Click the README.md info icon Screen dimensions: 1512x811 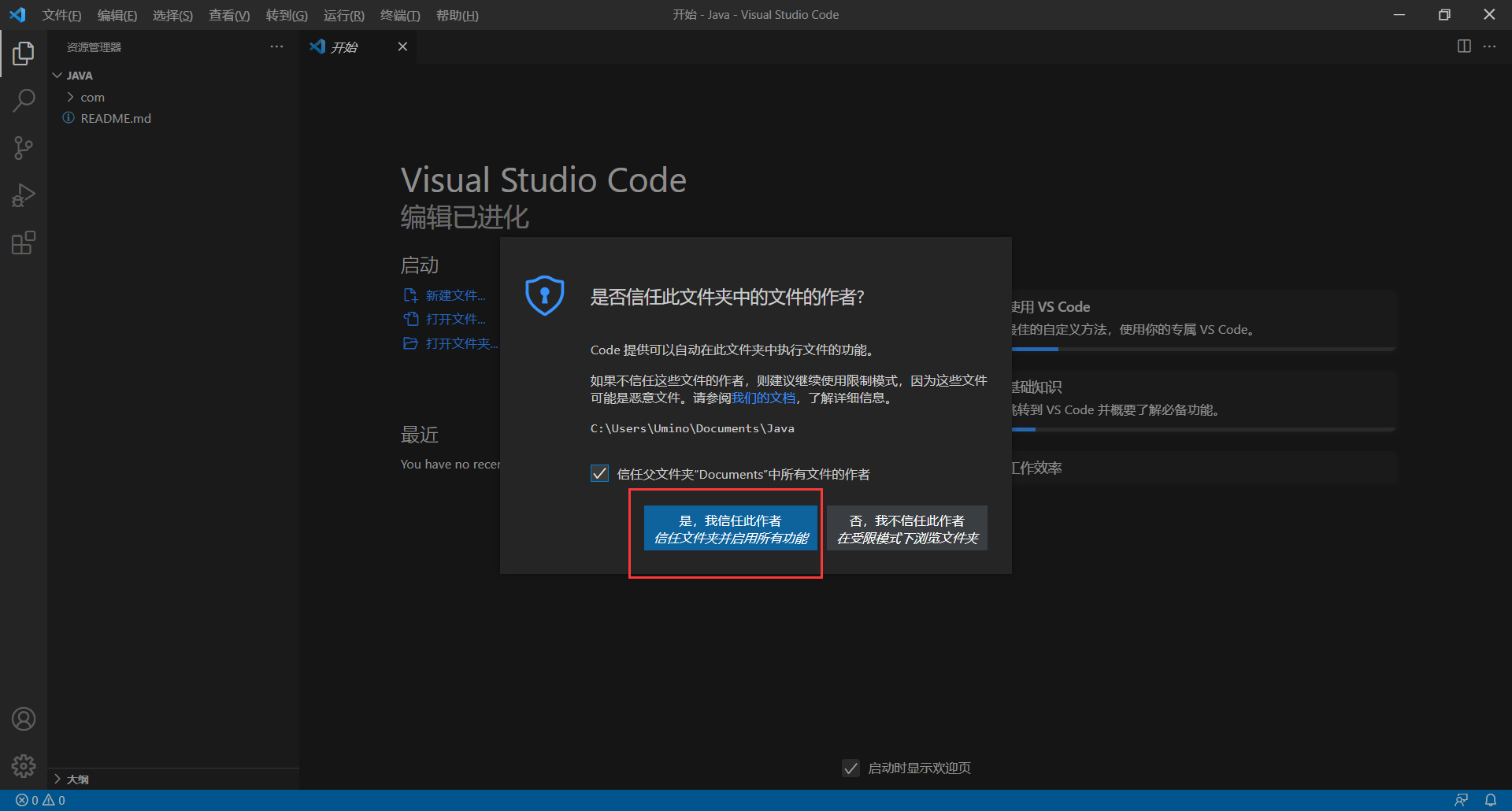click(69, 118)
